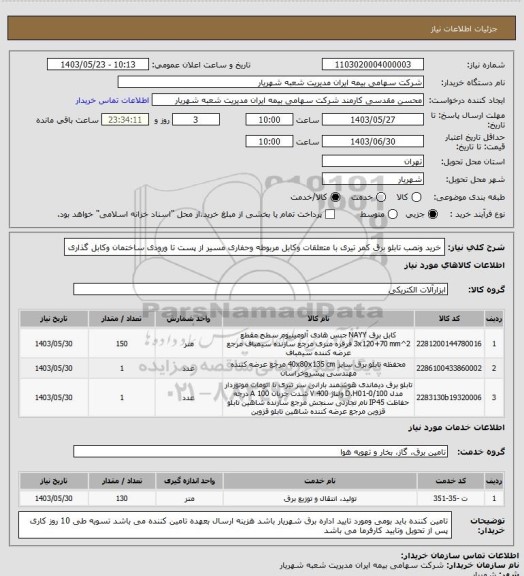The width and height of the screenshot is (524, 576).
Task: Click the جزئیات اطلاعات نیاز header bar
Action: click(x=261, y=28)
